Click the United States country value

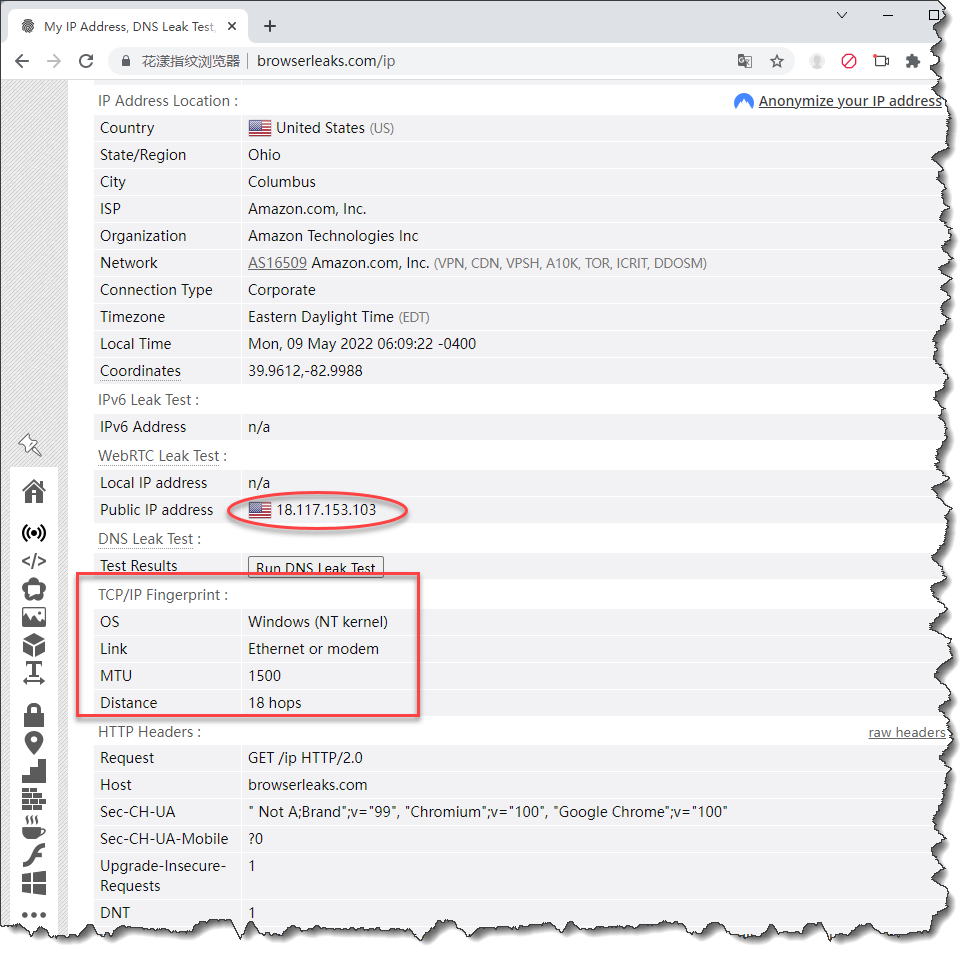321,128
